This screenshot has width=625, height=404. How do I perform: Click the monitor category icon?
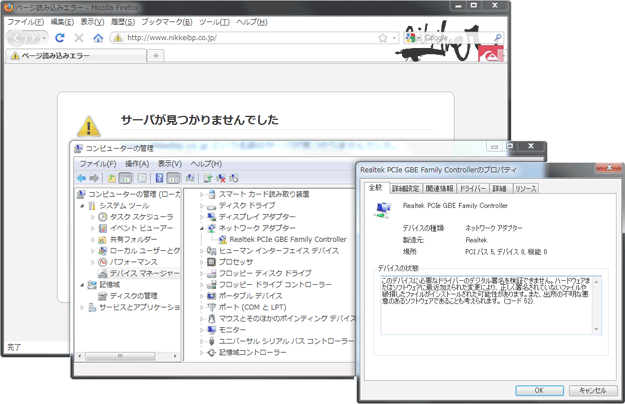click(212, 329)
